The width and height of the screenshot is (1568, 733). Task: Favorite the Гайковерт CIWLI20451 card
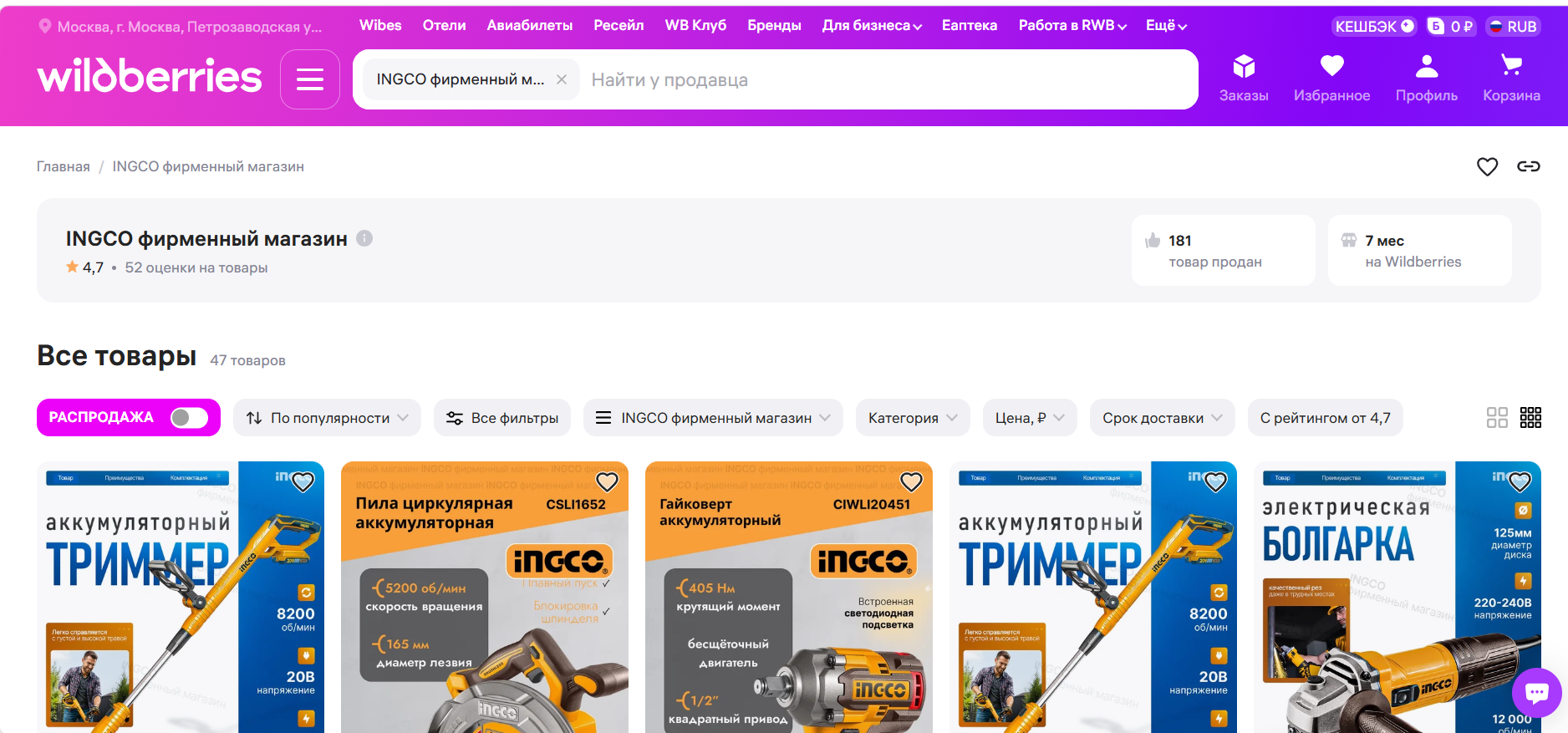911,482
